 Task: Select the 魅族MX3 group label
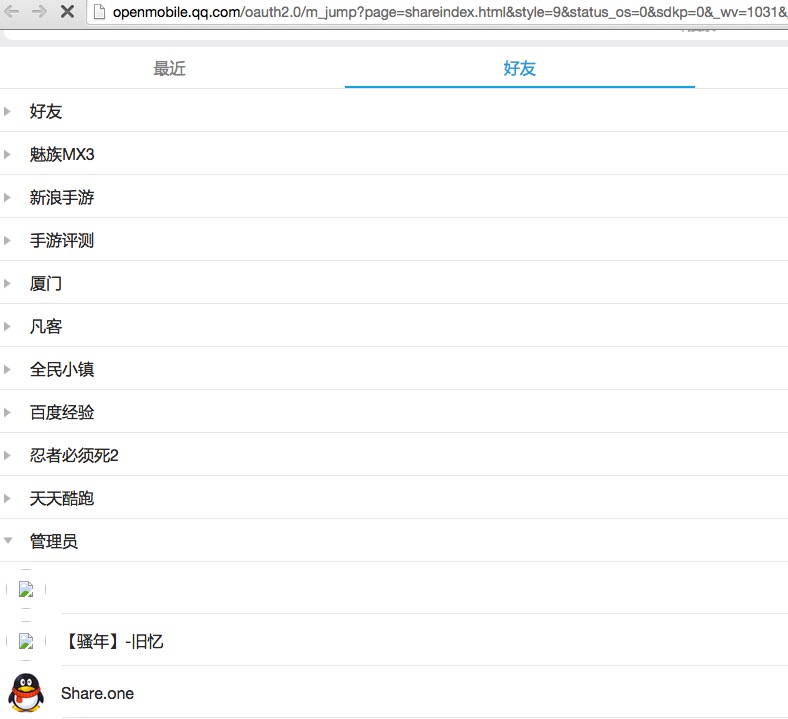pos(62,154)
